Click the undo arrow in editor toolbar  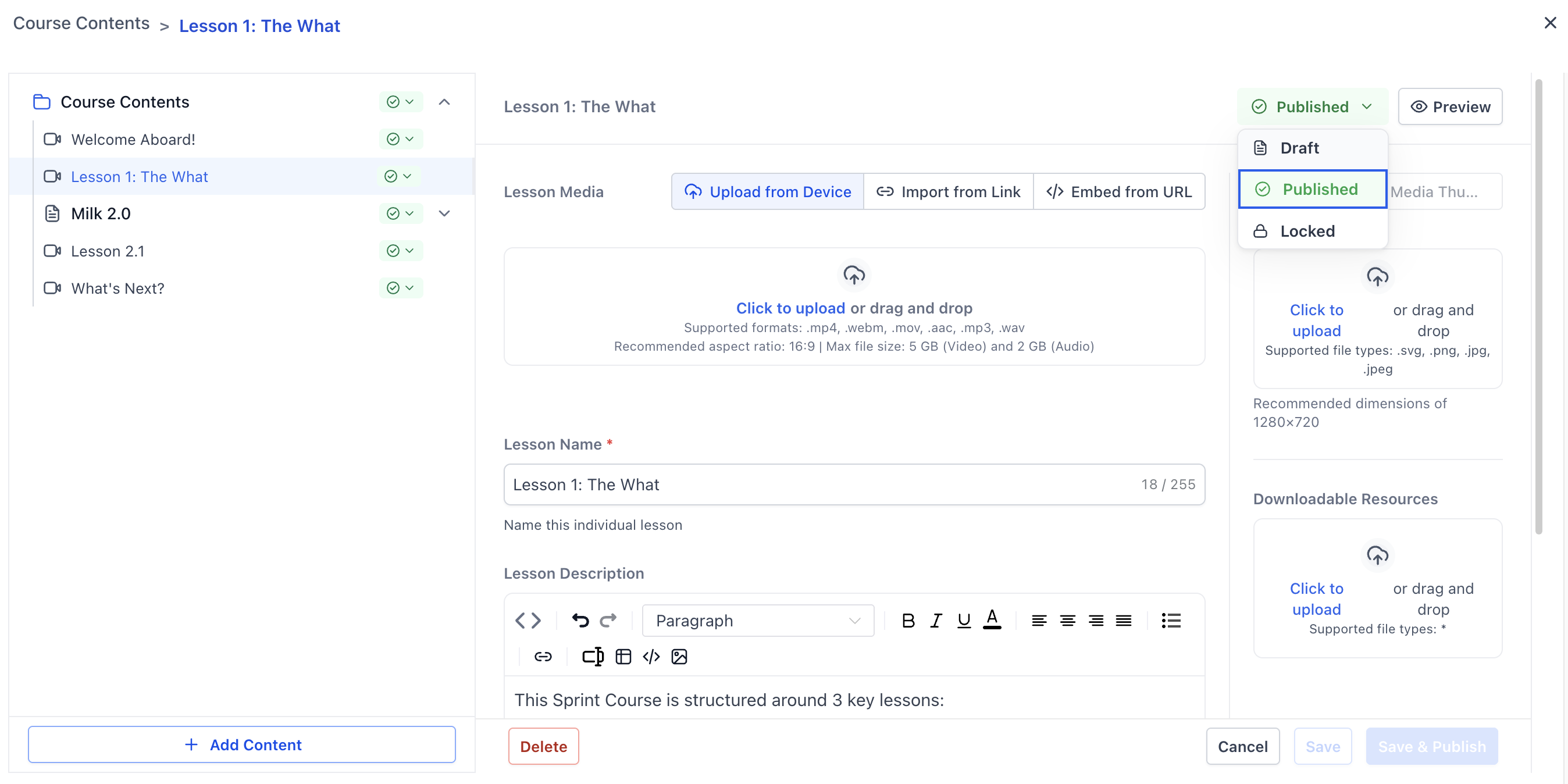click(580, 620)
